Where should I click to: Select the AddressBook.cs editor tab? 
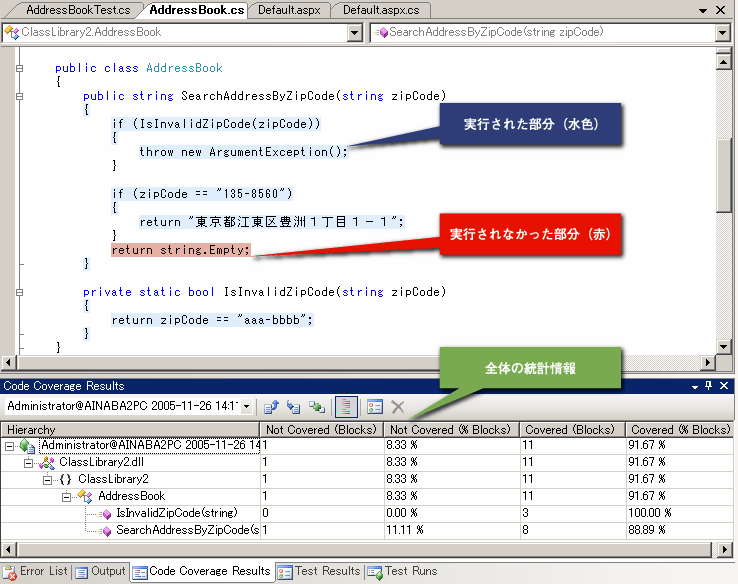pos(197,10)
